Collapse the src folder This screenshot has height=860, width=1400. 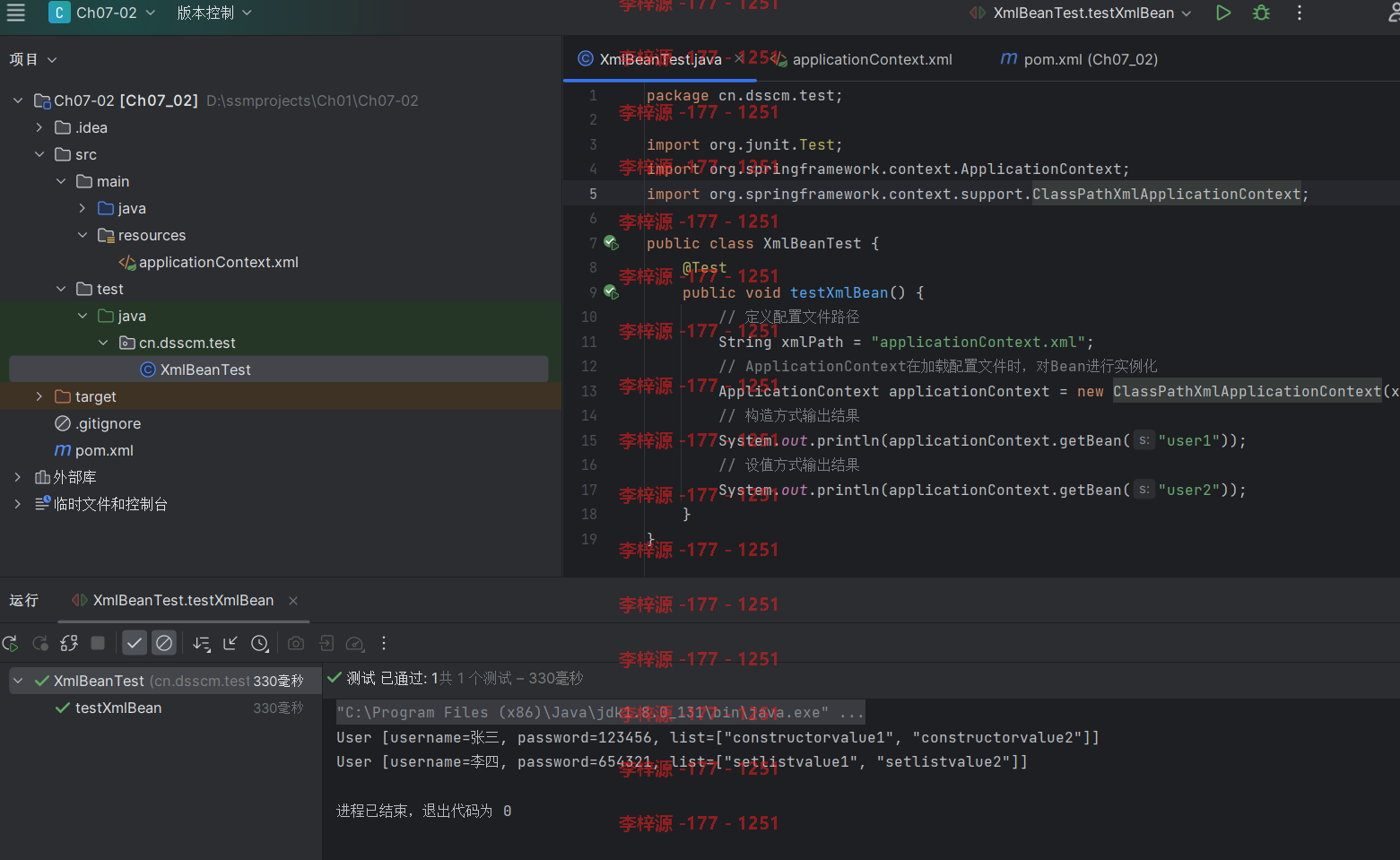point(39,154)
